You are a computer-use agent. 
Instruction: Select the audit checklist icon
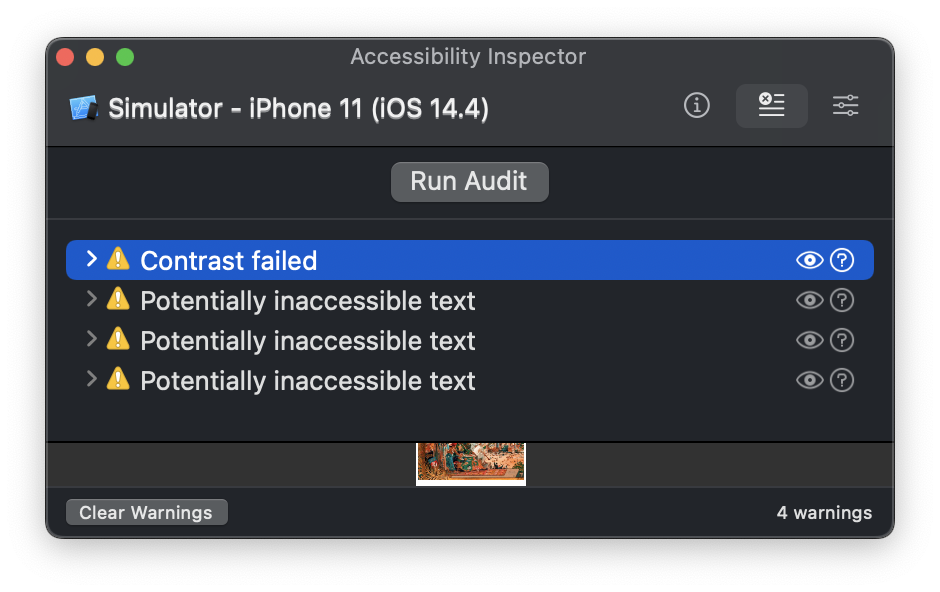click(x=771, y=105)
